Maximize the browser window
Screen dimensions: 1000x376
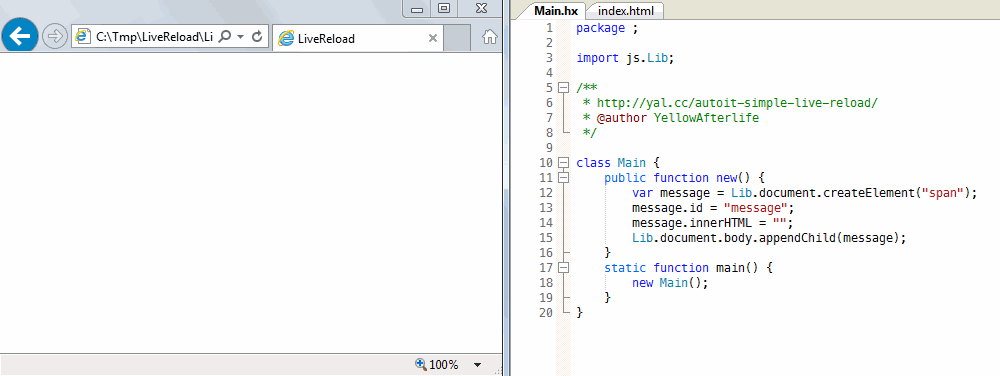click(x=445, y=8)
